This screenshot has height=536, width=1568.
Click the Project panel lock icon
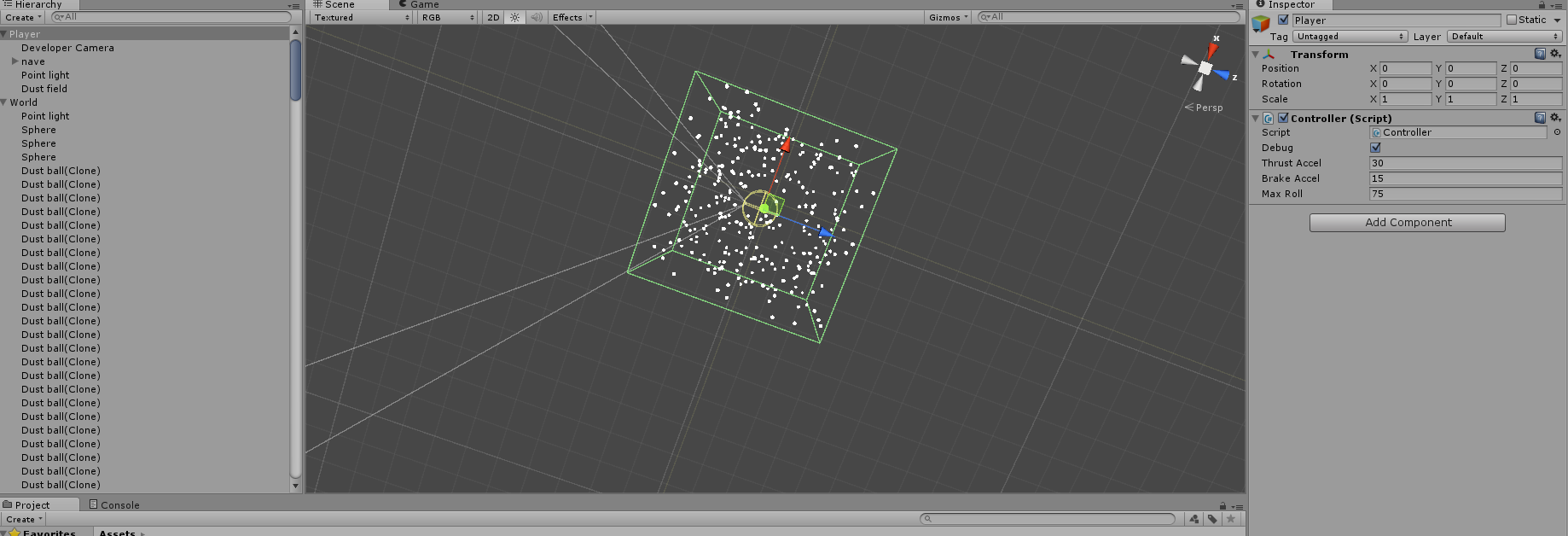[x=1222, y=505]
